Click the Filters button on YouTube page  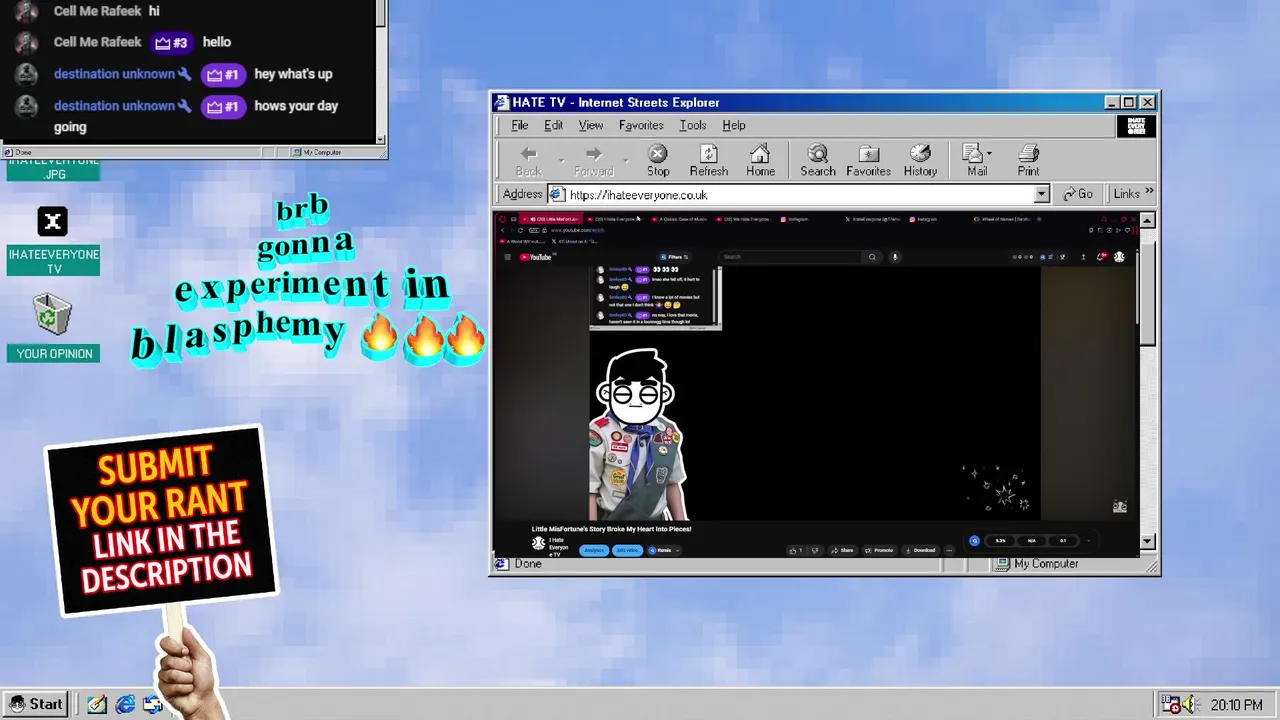coord(675,257)
